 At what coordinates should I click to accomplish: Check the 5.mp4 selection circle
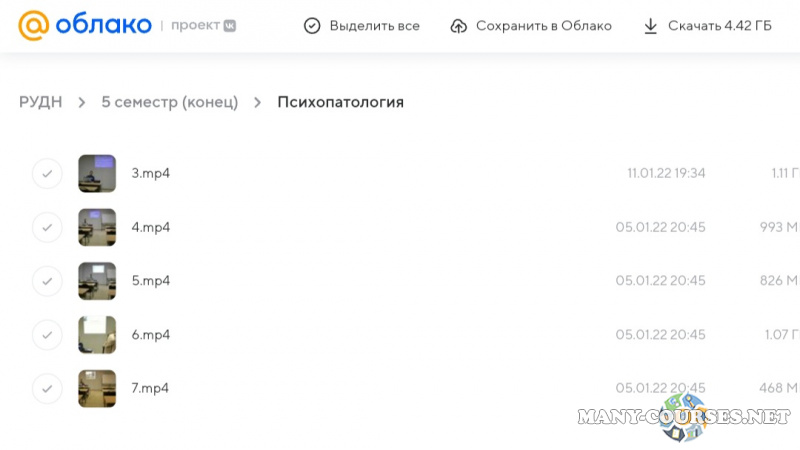click(x=47, y=281)
